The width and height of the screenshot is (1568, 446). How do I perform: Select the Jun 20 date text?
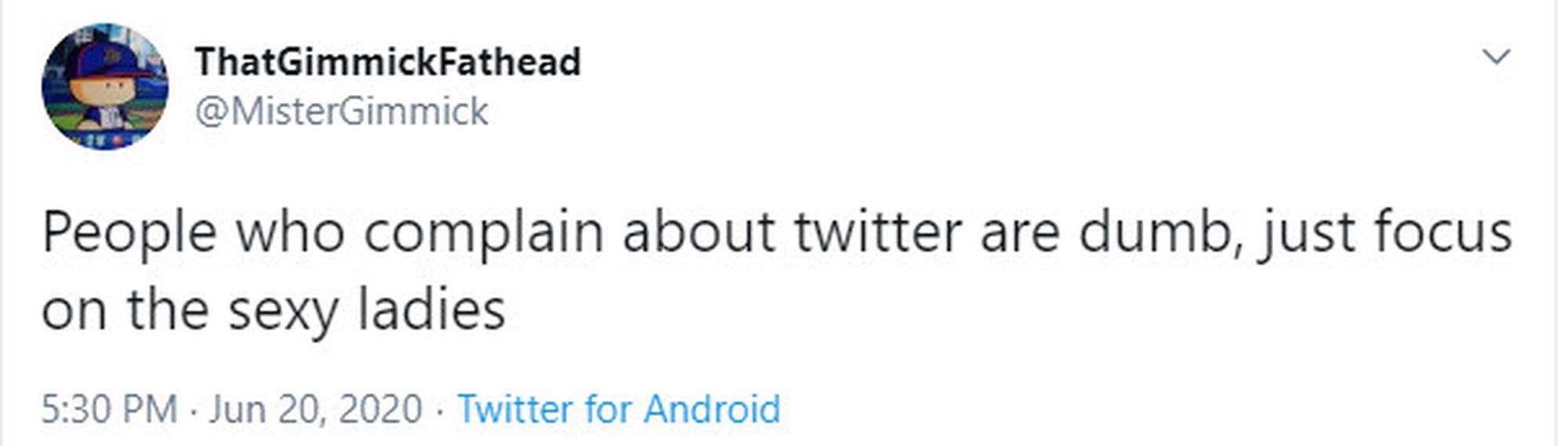point(260,409)
